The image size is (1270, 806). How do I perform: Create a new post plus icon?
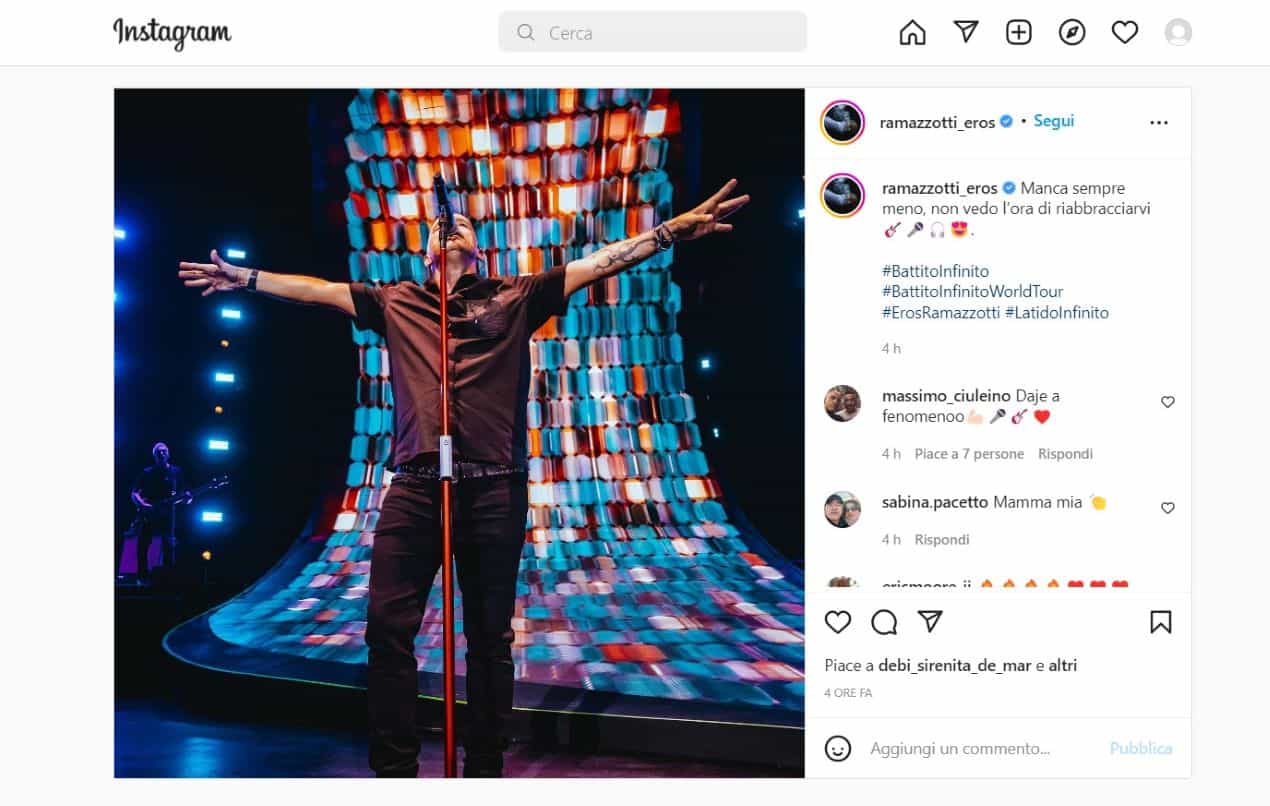[1018, 33]
